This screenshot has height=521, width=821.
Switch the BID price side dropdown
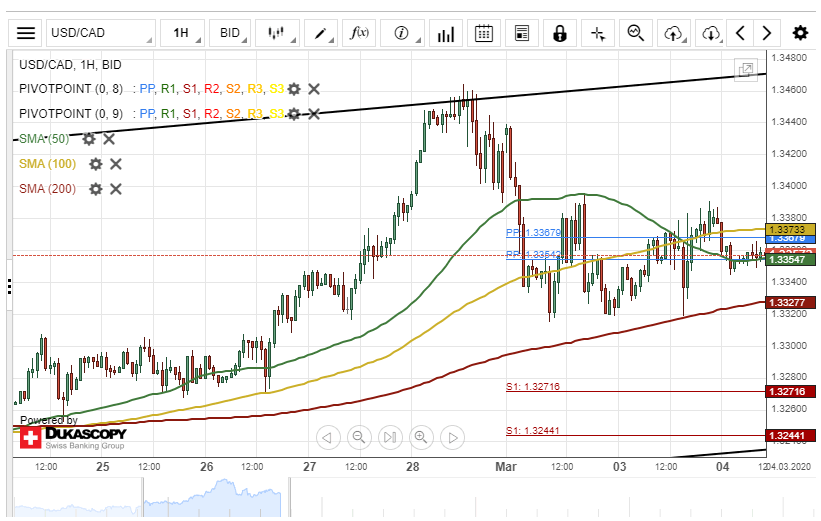(230, 34)
